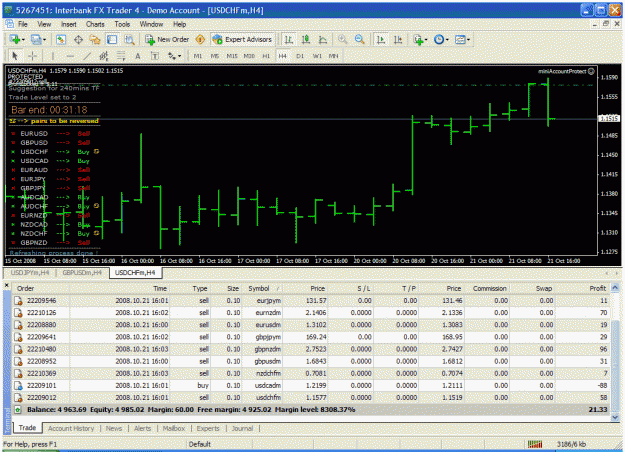Open the Strategy Tester icon
This screenshot has width=625, height=452.
(x=129, y=39)
